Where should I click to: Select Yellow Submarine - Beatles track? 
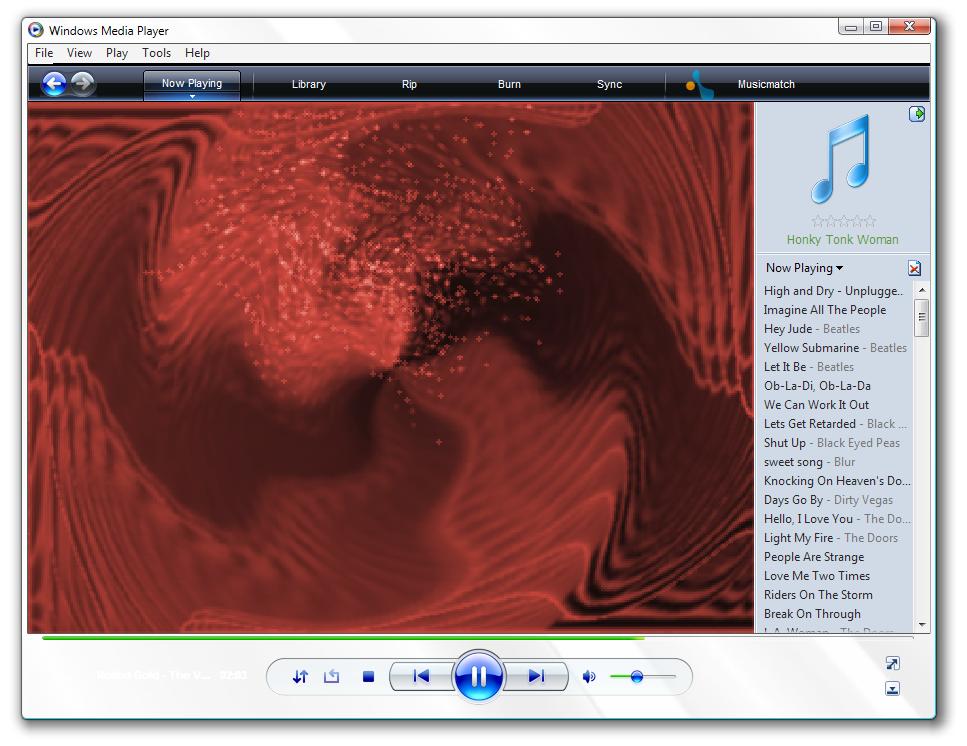coord(834,348)
